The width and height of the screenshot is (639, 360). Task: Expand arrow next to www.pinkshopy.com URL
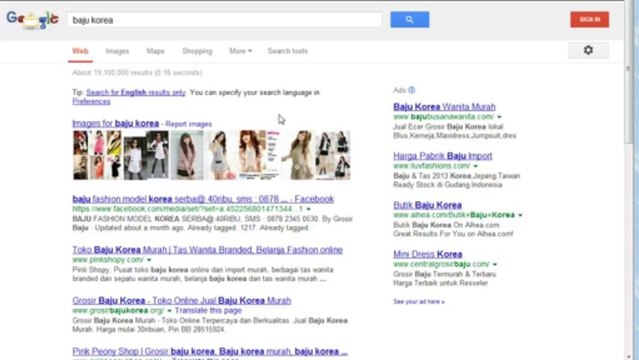pyautogui.click(x=149, y=260)
